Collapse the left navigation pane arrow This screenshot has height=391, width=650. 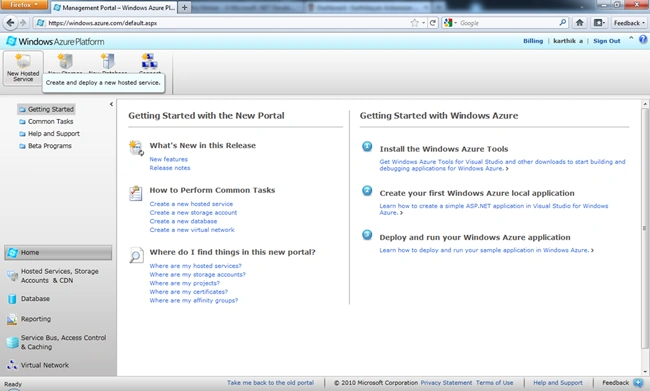111,104
